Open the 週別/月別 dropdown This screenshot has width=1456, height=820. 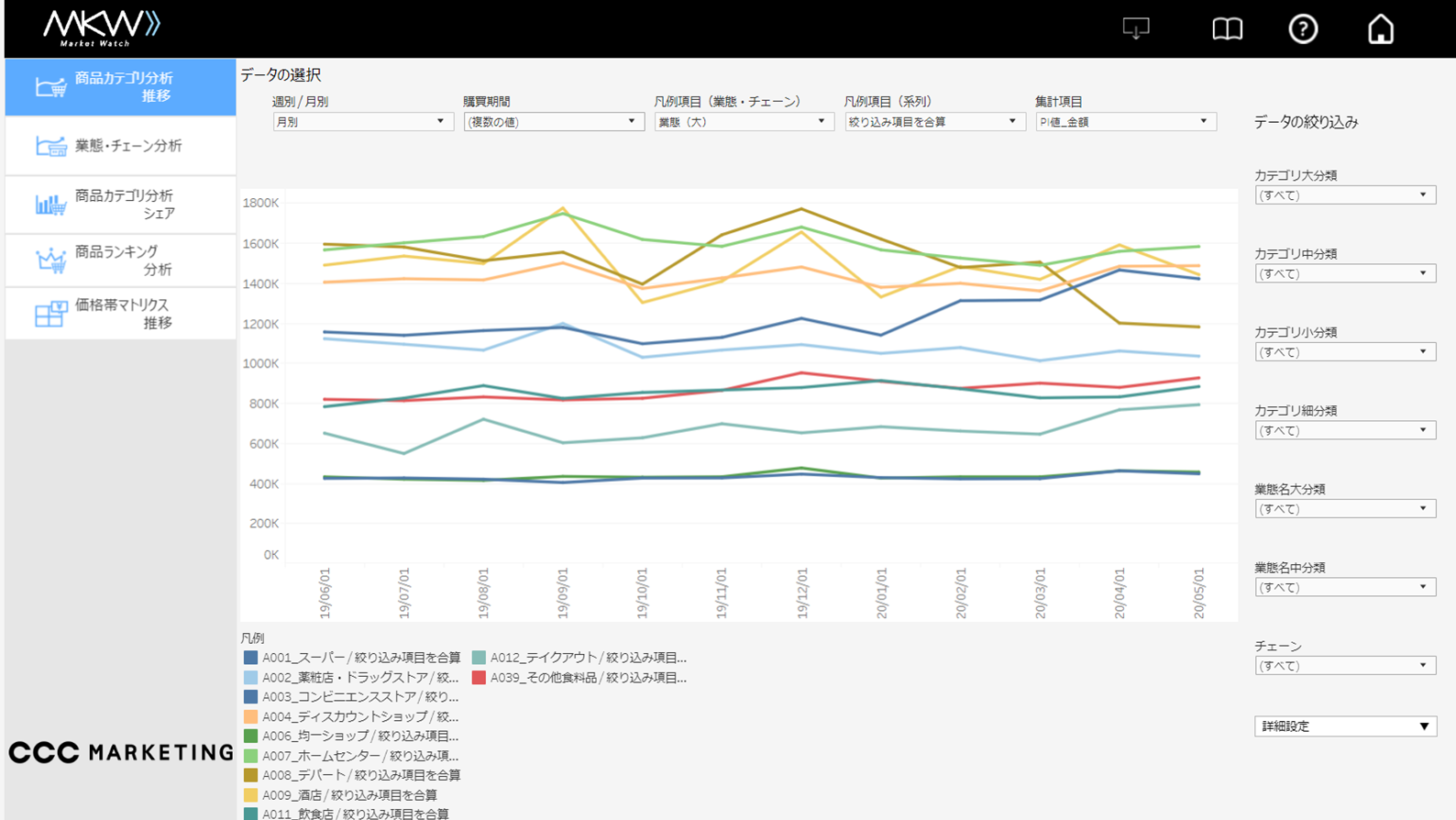pyautogui.click(x=361, y=122)
